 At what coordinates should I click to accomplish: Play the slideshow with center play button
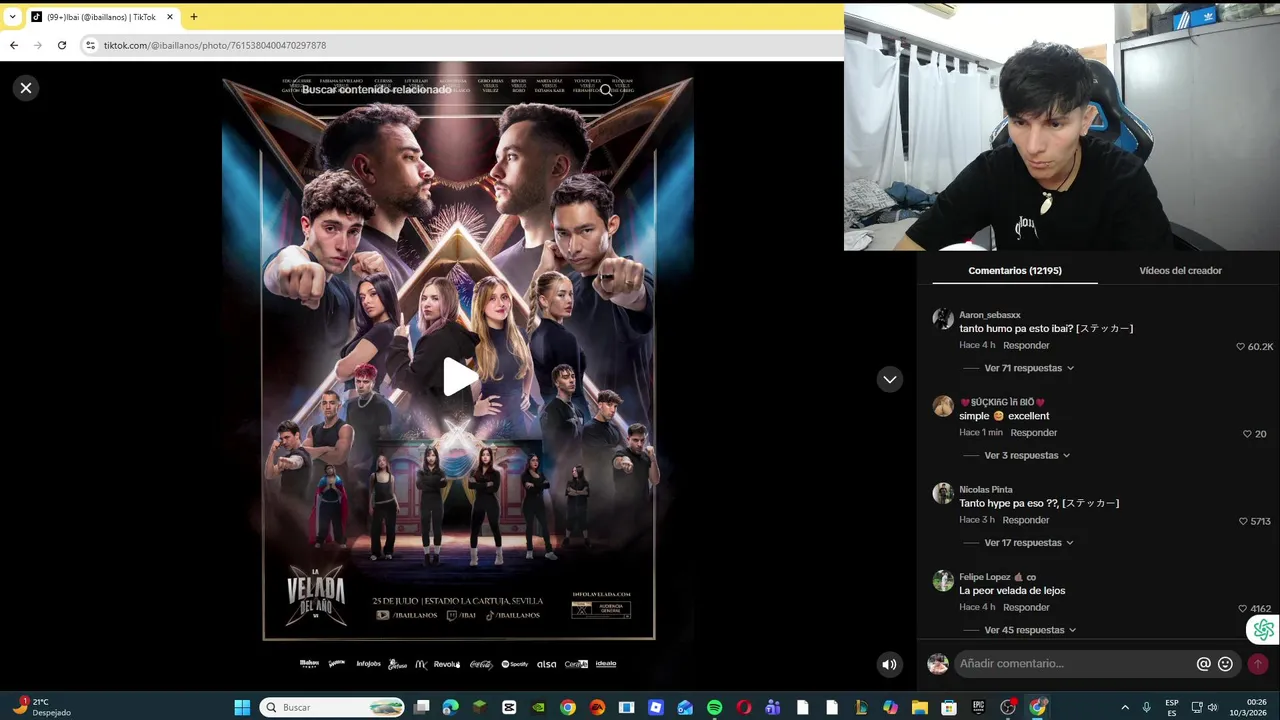click(459, 377)
